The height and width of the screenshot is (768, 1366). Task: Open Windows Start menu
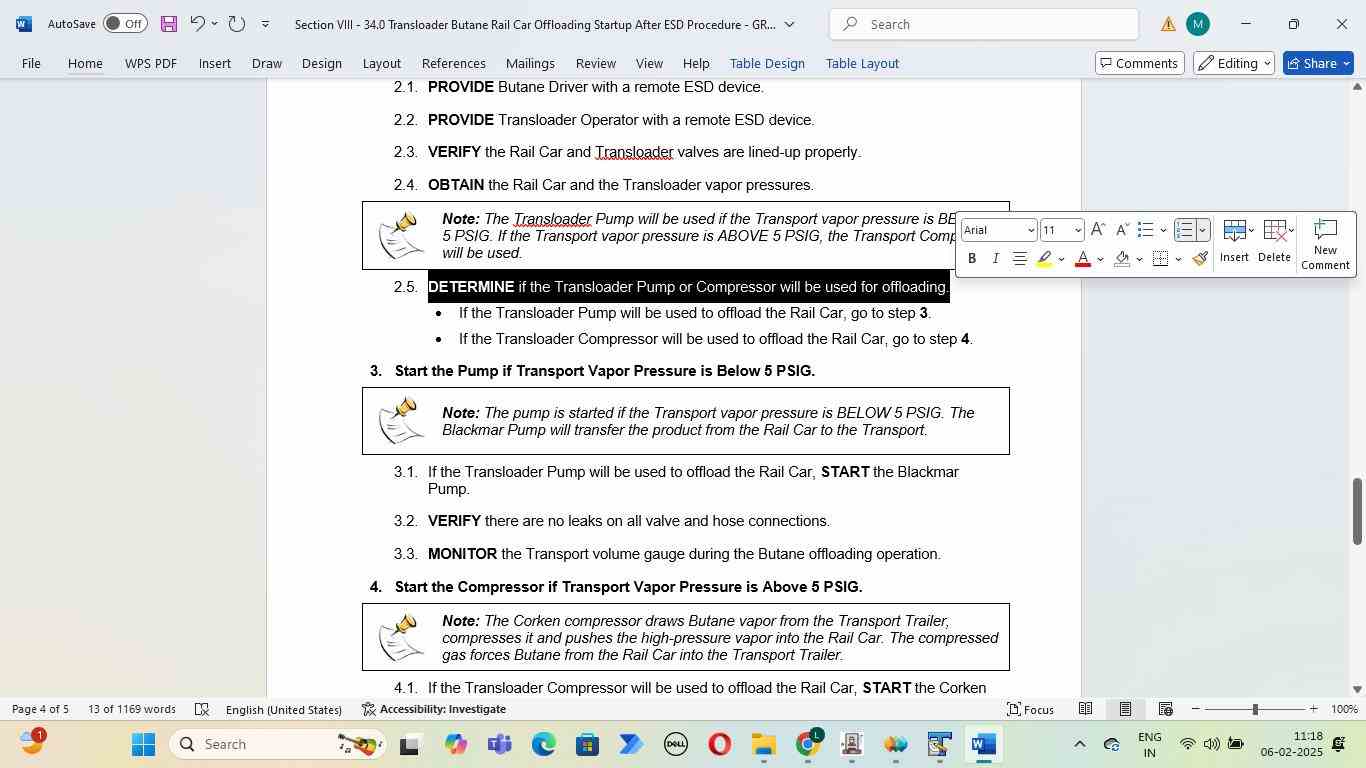(143, 744)
